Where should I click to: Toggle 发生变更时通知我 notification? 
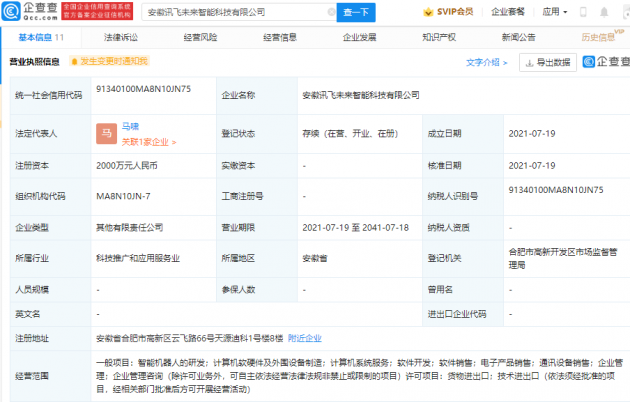(x=108, y=62)
